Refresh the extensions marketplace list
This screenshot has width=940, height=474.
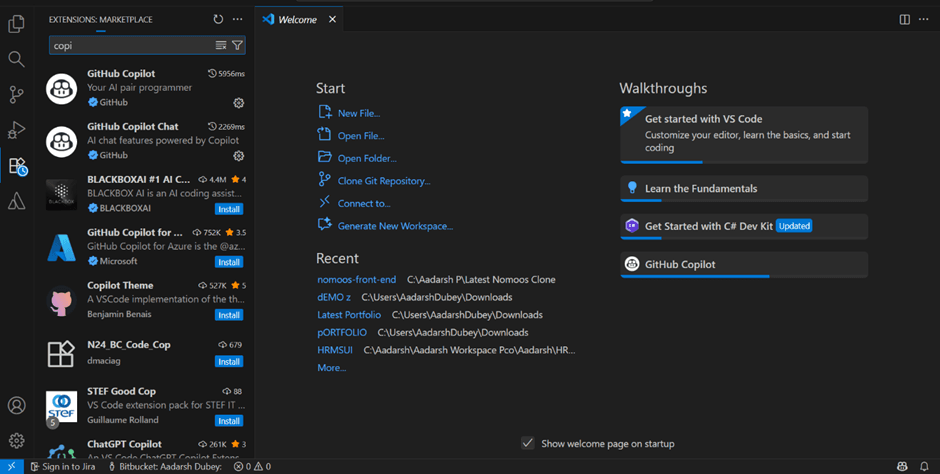coord(218,19)
